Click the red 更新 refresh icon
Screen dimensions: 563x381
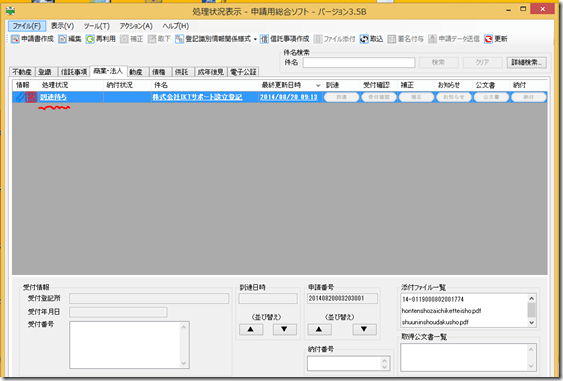488,39
